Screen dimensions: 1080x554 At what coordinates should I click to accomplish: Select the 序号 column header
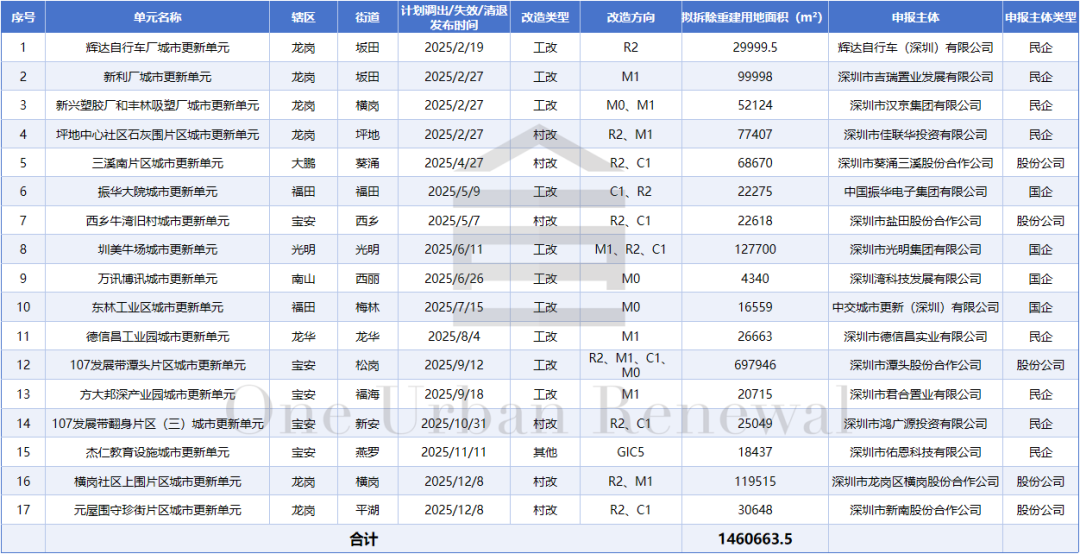(23, 17)
